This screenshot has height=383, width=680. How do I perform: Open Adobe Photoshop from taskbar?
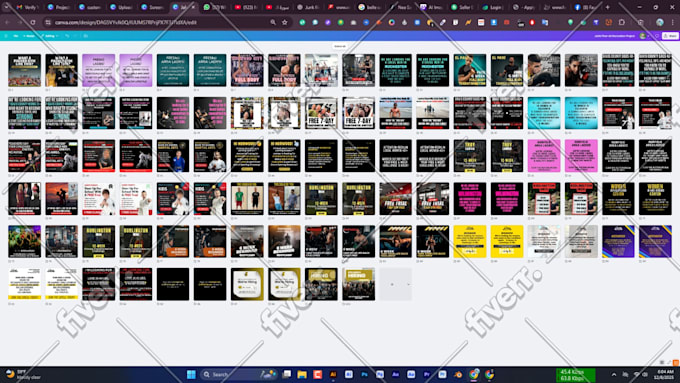(364, 374)
